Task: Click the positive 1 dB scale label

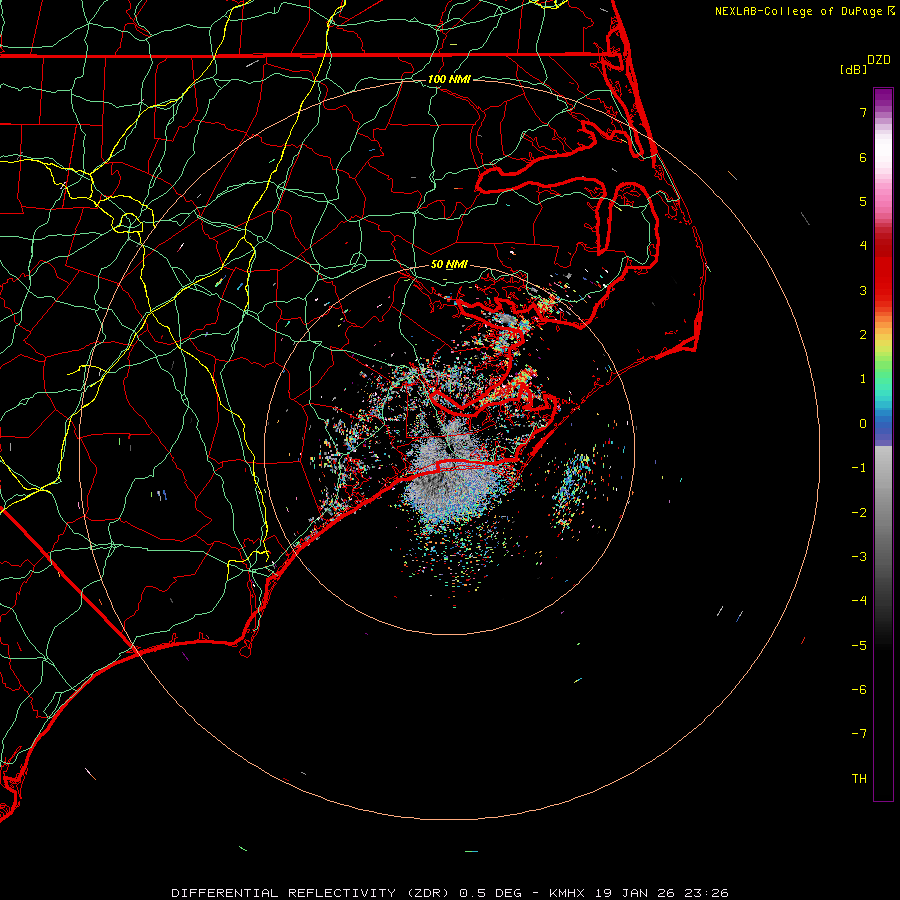Action: (863, 379)
